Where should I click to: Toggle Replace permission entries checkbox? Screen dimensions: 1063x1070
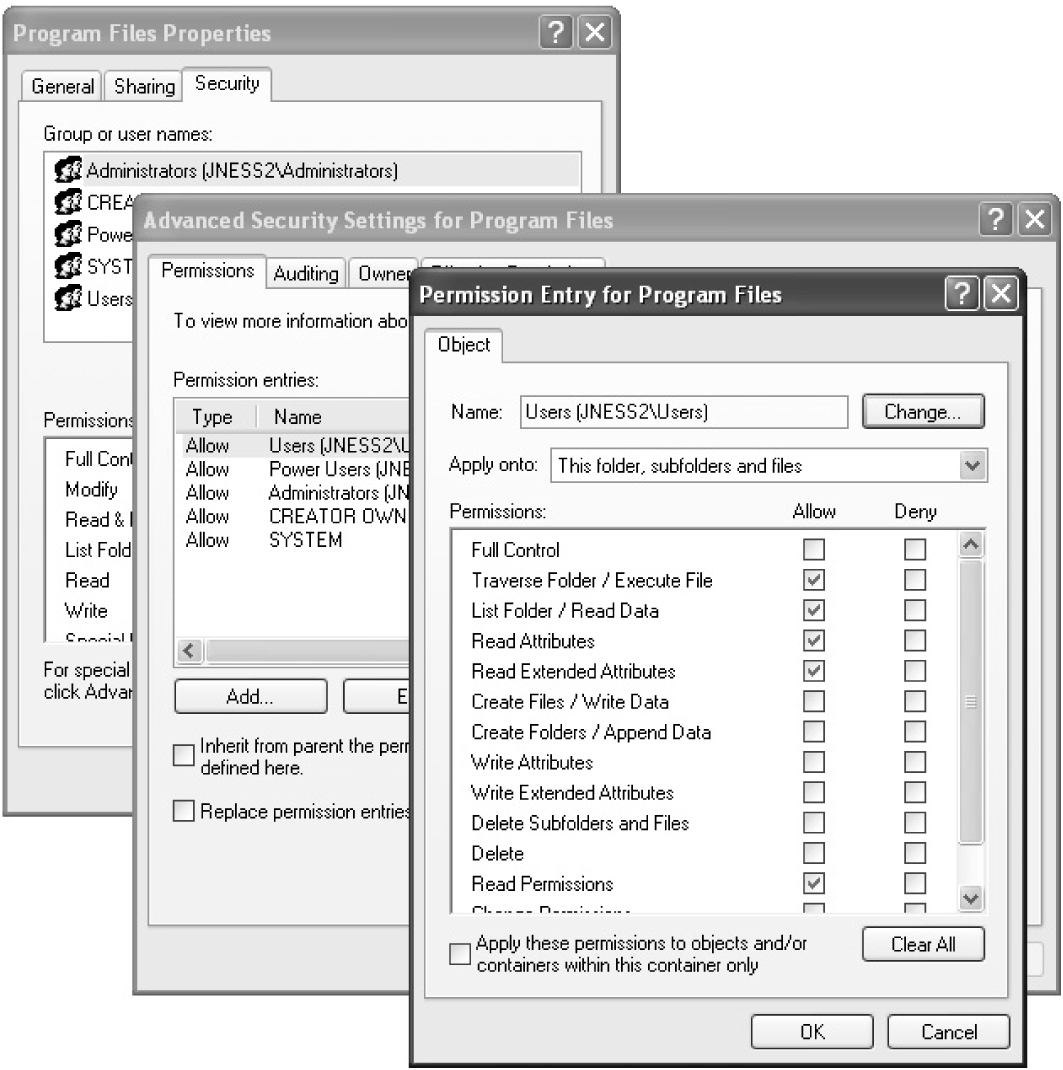click(x=184, y=811)
